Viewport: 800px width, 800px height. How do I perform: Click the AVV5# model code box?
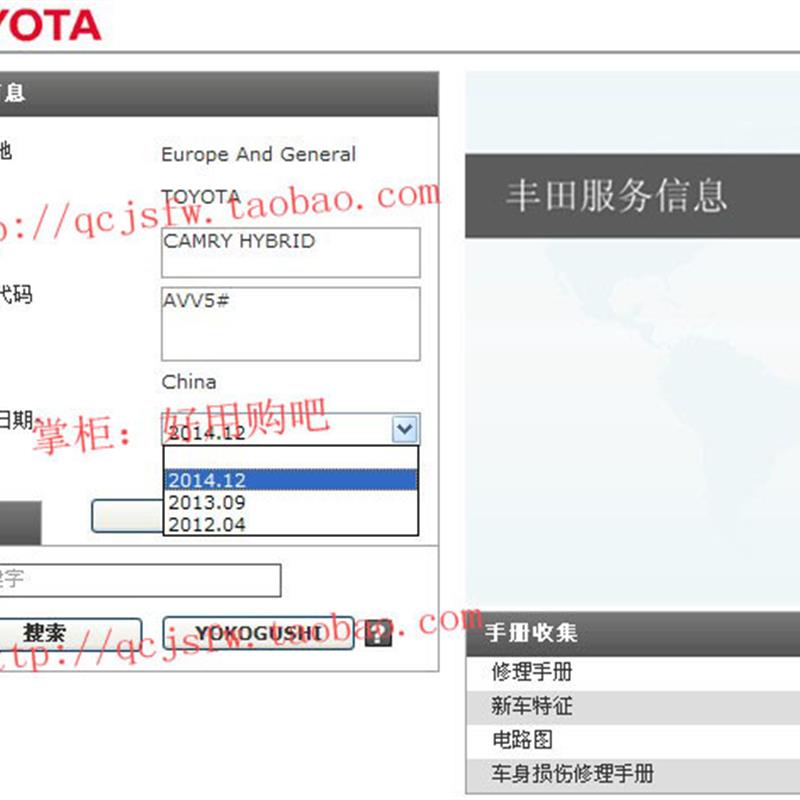291,323
